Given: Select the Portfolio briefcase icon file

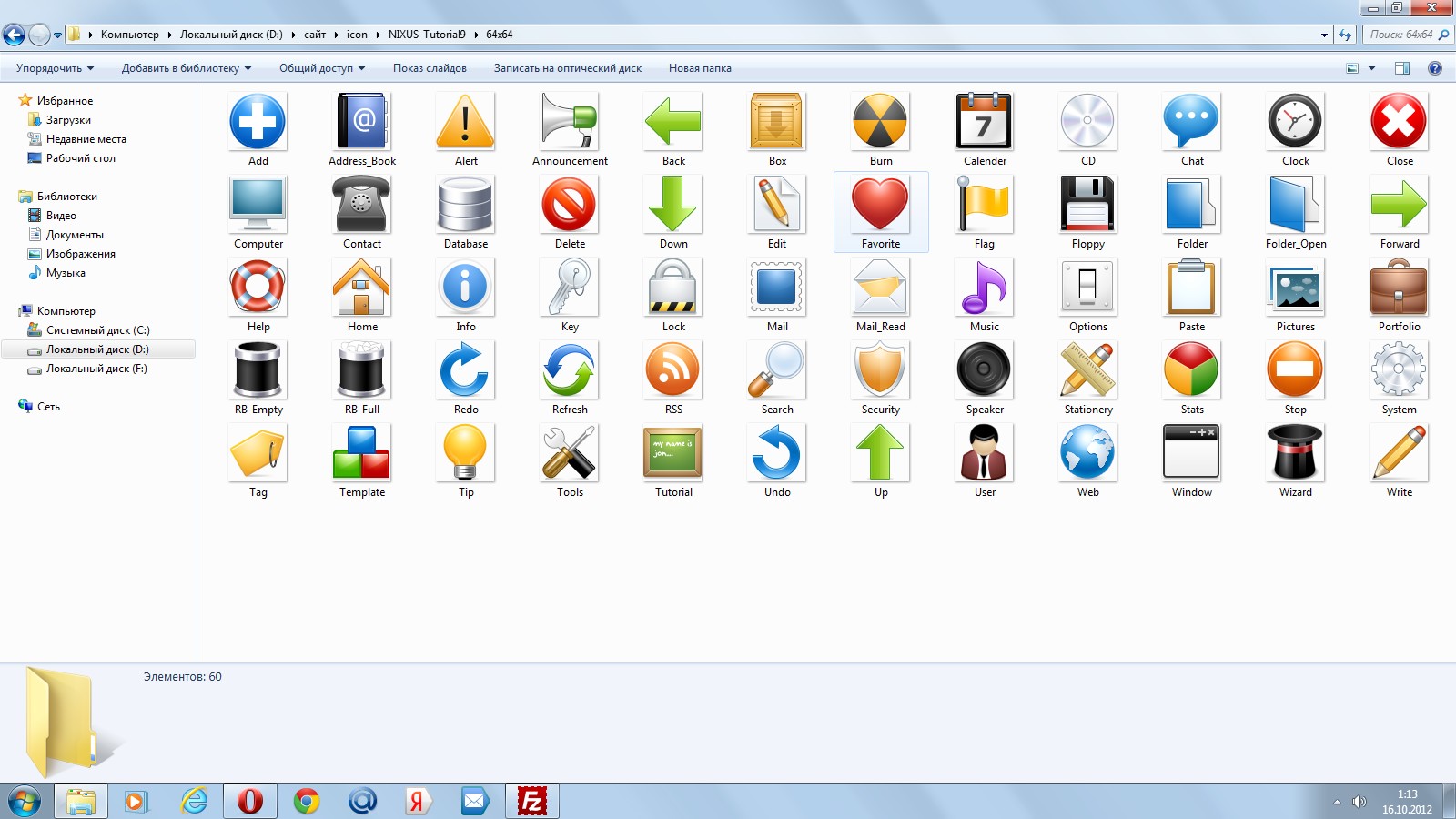Looking at the screenshot, I should (x=1400, y=296).
